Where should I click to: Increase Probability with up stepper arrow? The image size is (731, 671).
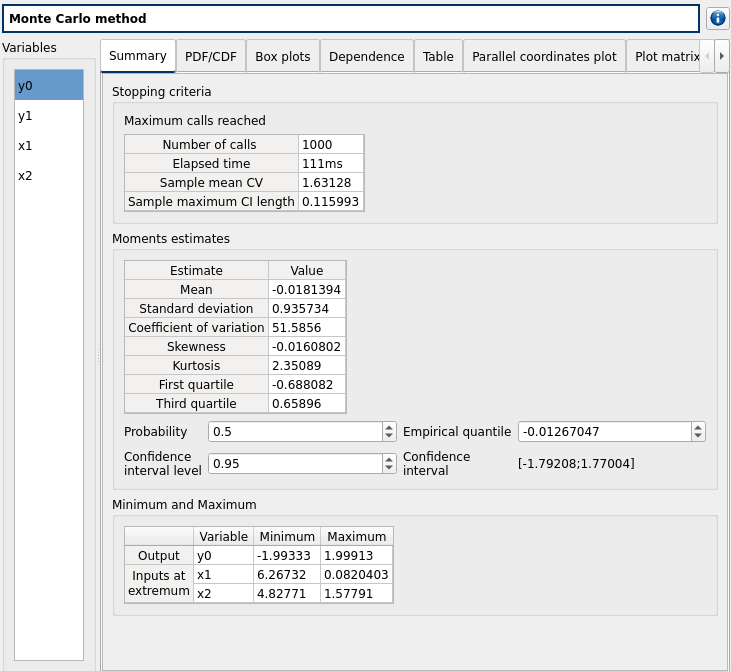(389, 427)
